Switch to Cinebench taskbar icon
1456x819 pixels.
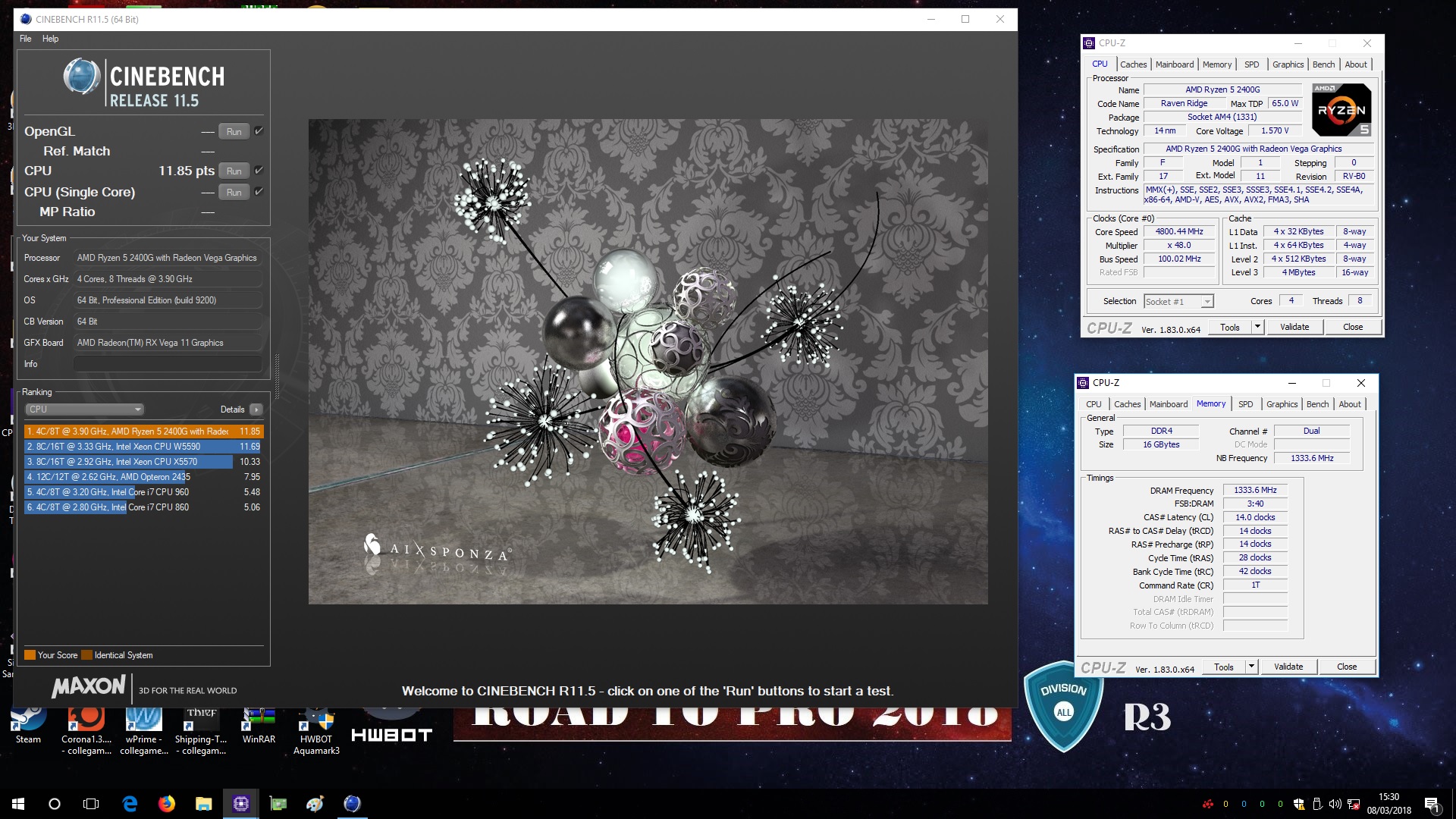pos(353,804)
